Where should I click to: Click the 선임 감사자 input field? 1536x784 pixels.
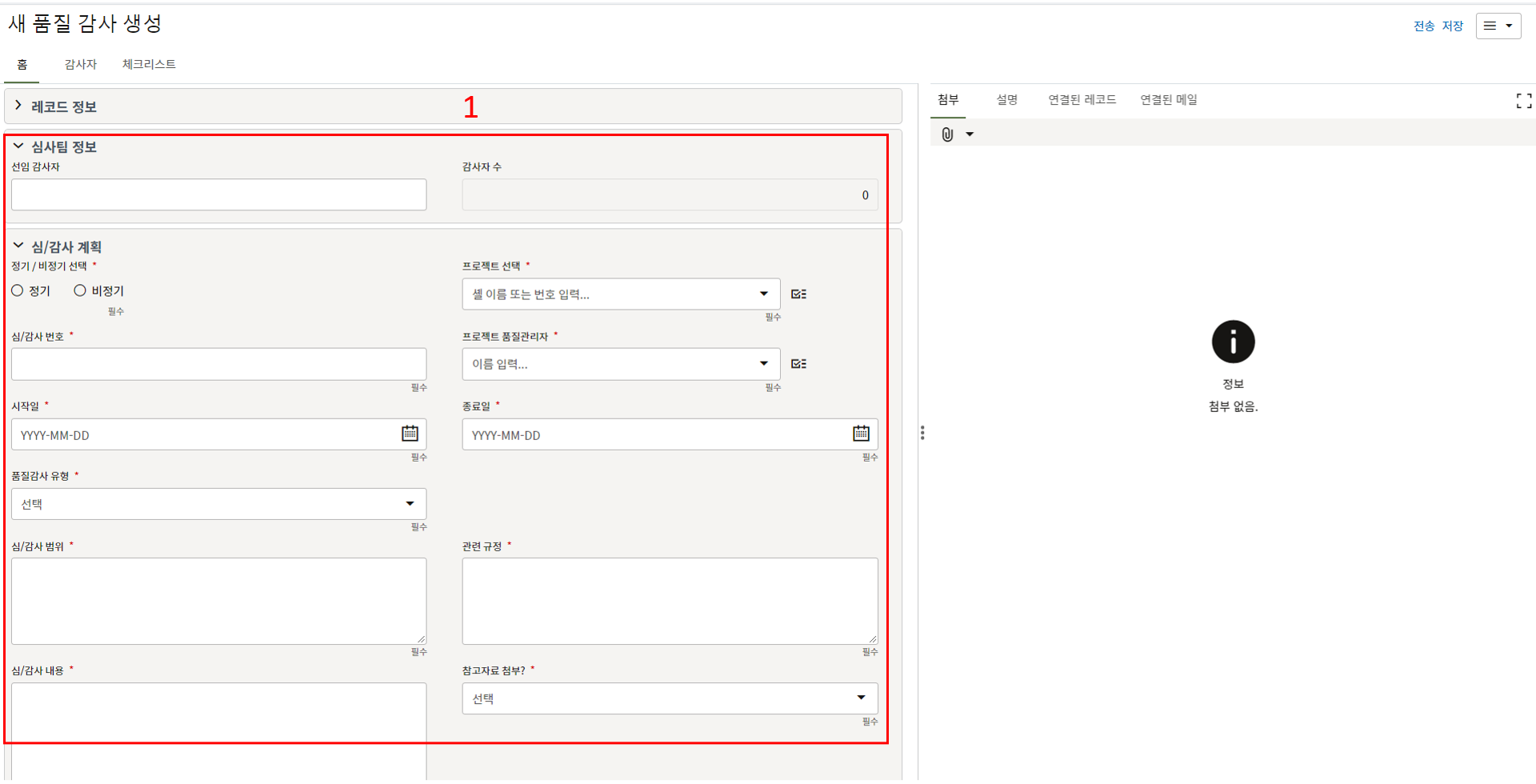(218, 195)
